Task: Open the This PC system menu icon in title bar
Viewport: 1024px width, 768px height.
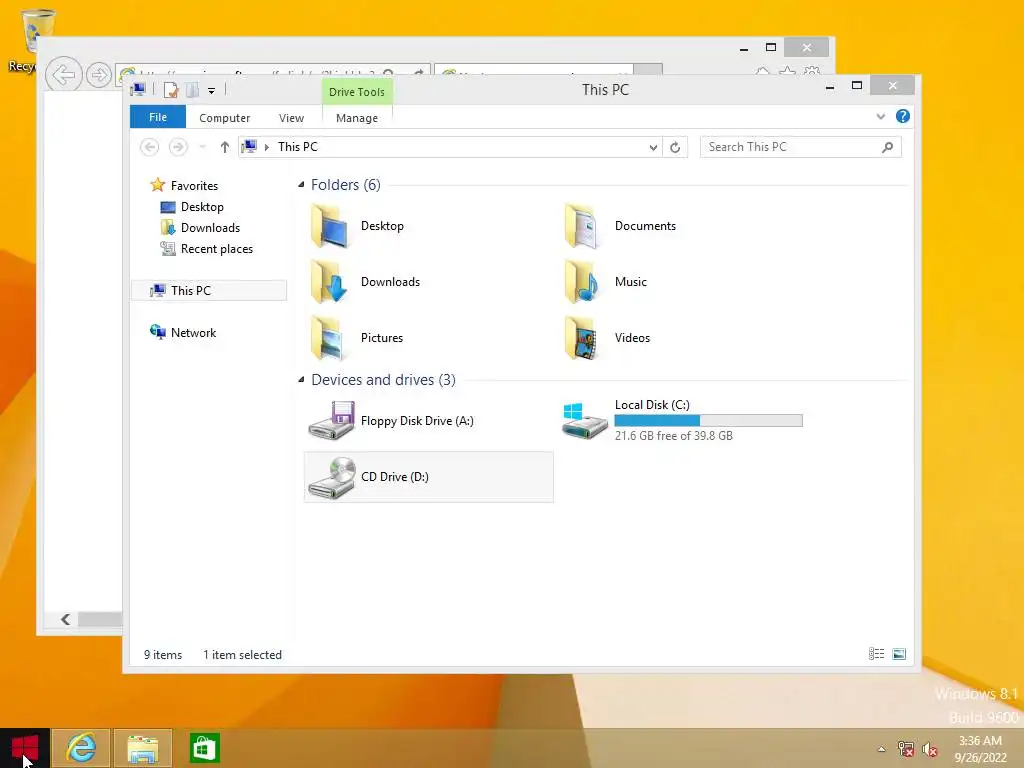Action: click(x=138, y=89)
